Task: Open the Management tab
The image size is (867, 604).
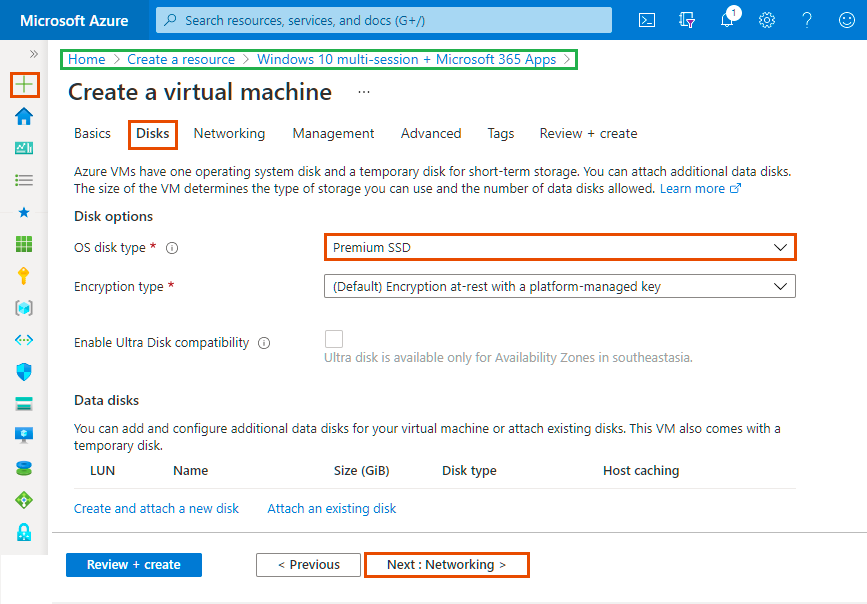Action: [333, 133]
